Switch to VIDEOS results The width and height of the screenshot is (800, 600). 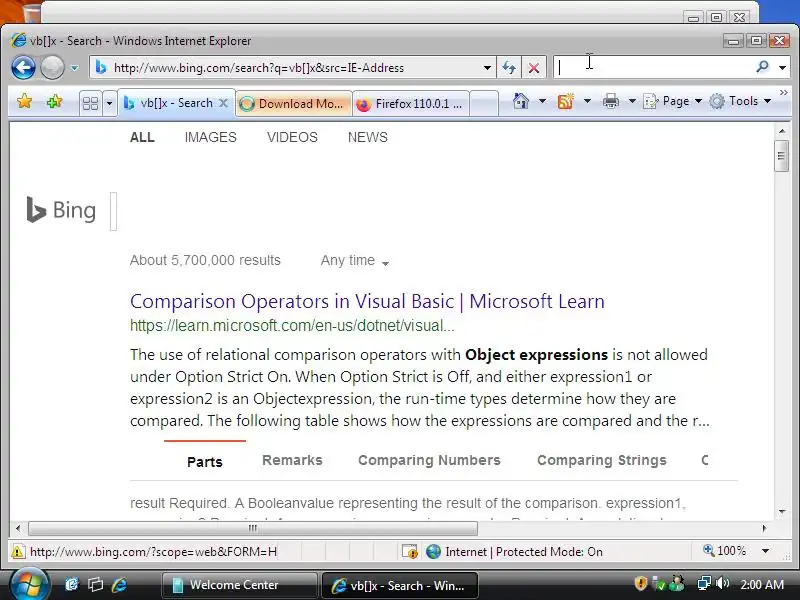pyautogui.click(x=292, y=137)
